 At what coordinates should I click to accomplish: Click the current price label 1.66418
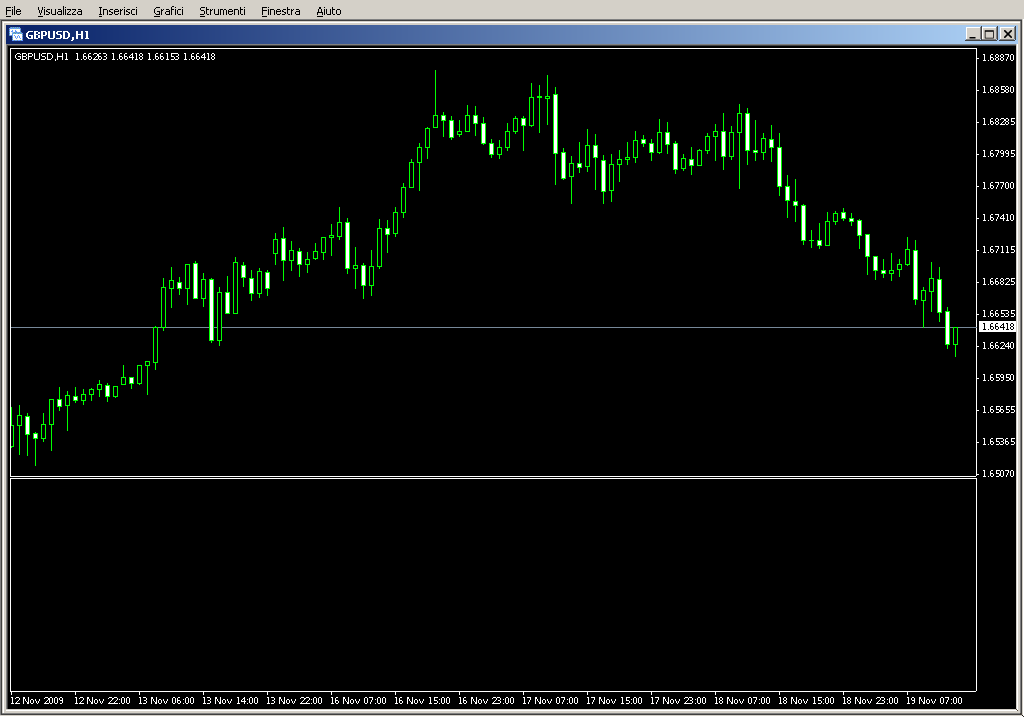(997, 327)
